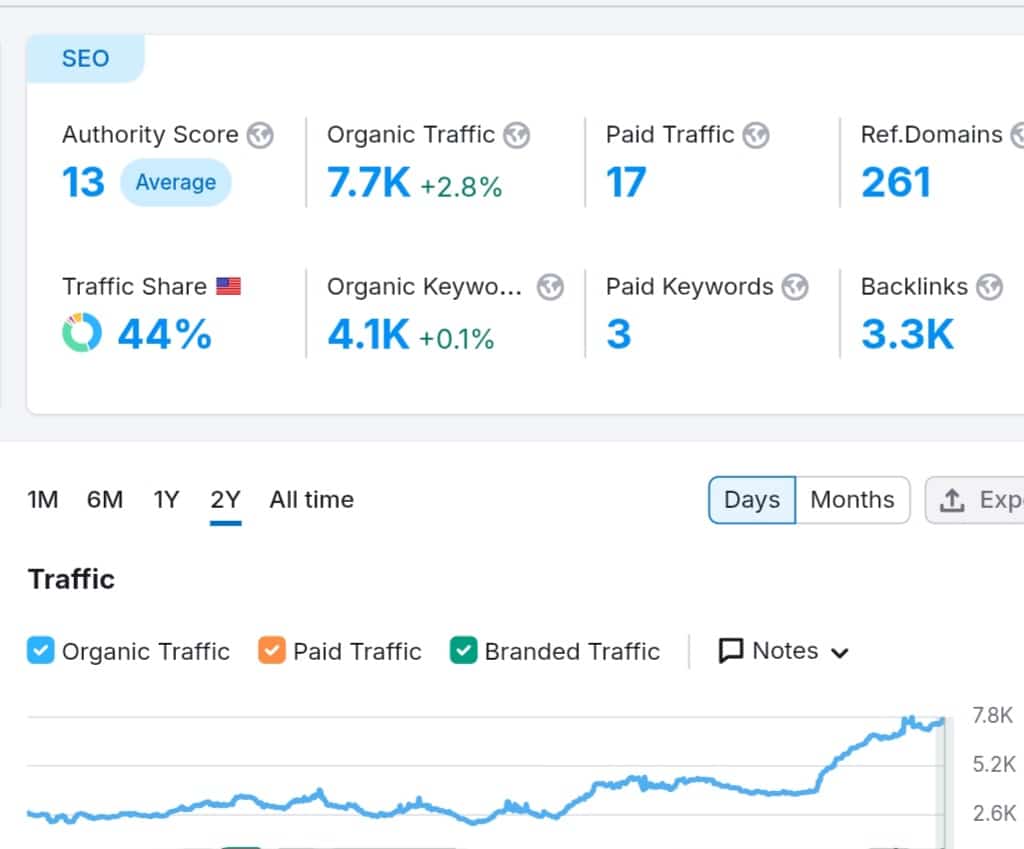Click globe icon beside Organic Keywords

(x=550, y=287)
